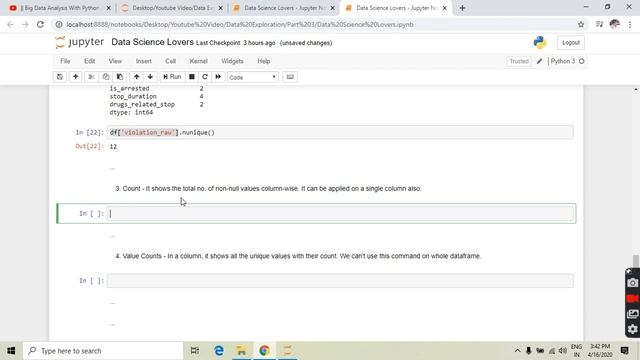This screenshot has width=640, height=360.
Task: Click the empty cell below Value Counts
Action: point(340,281)
